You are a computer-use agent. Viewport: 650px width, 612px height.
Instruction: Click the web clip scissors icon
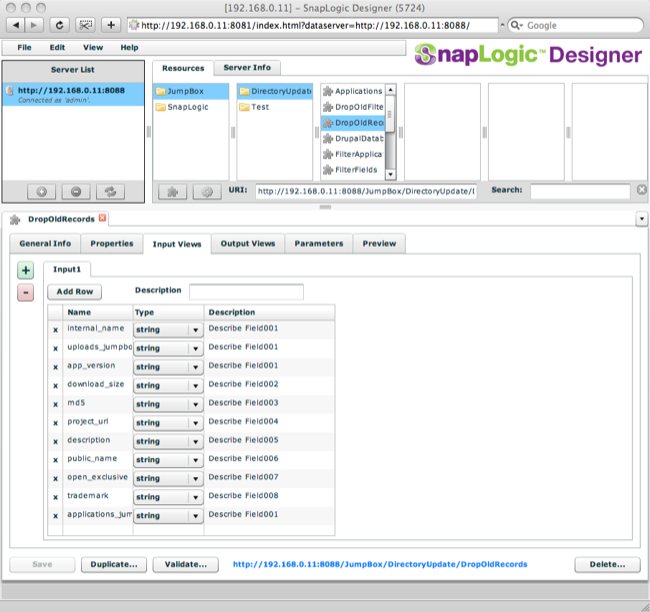coord(85,25)
